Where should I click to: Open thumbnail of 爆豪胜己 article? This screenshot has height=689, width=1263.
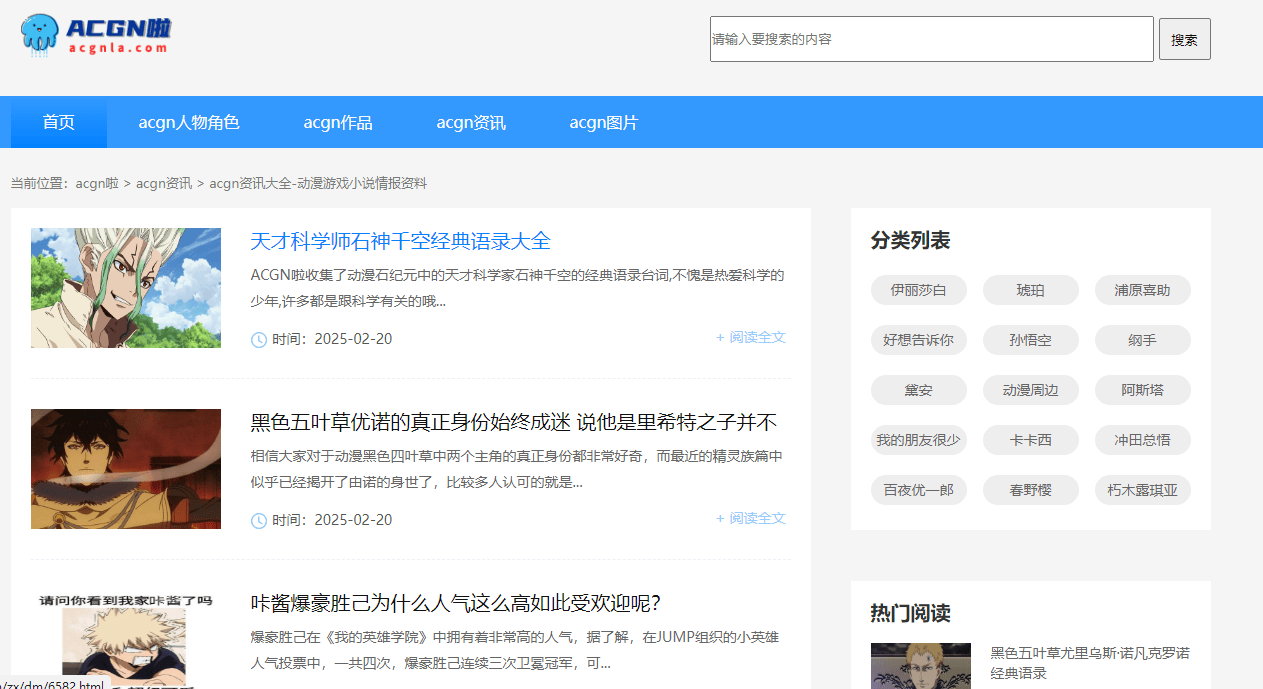[126, 640]
